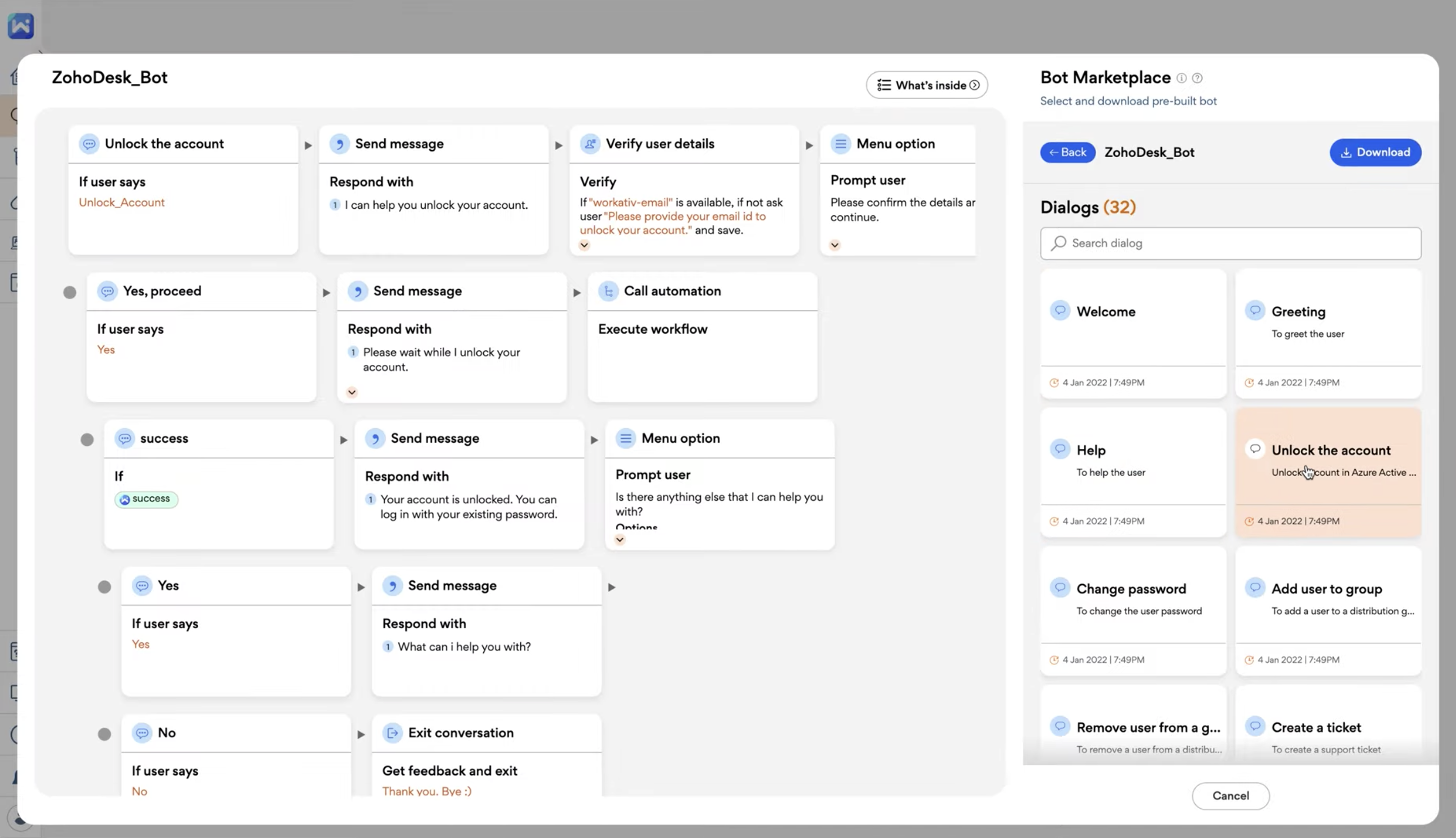
Task: Click the Workativ logo icon
Action: point(21,26)
